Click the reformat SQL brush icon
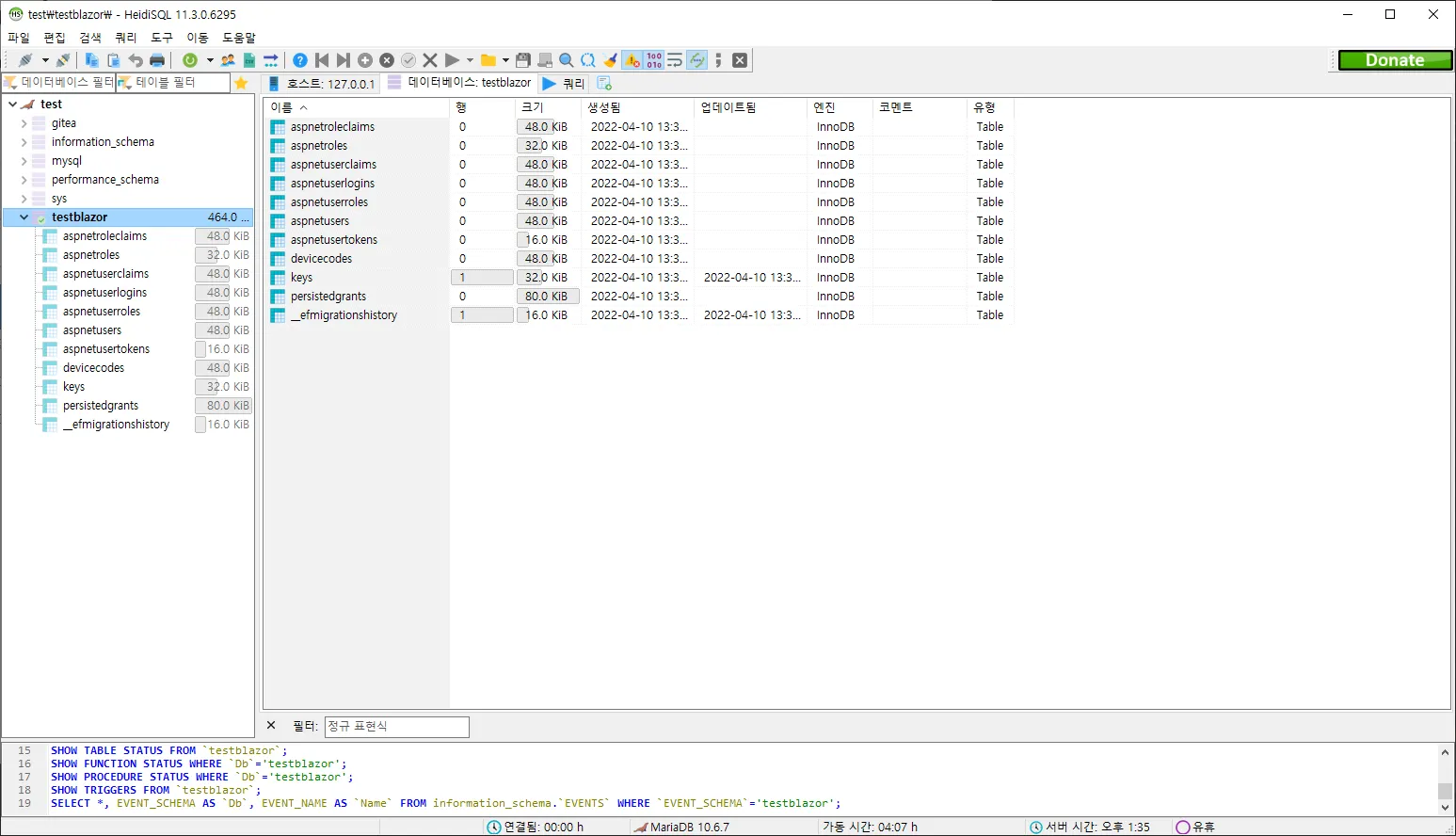This screenshot has width=1456, height=836. point(610,60)
